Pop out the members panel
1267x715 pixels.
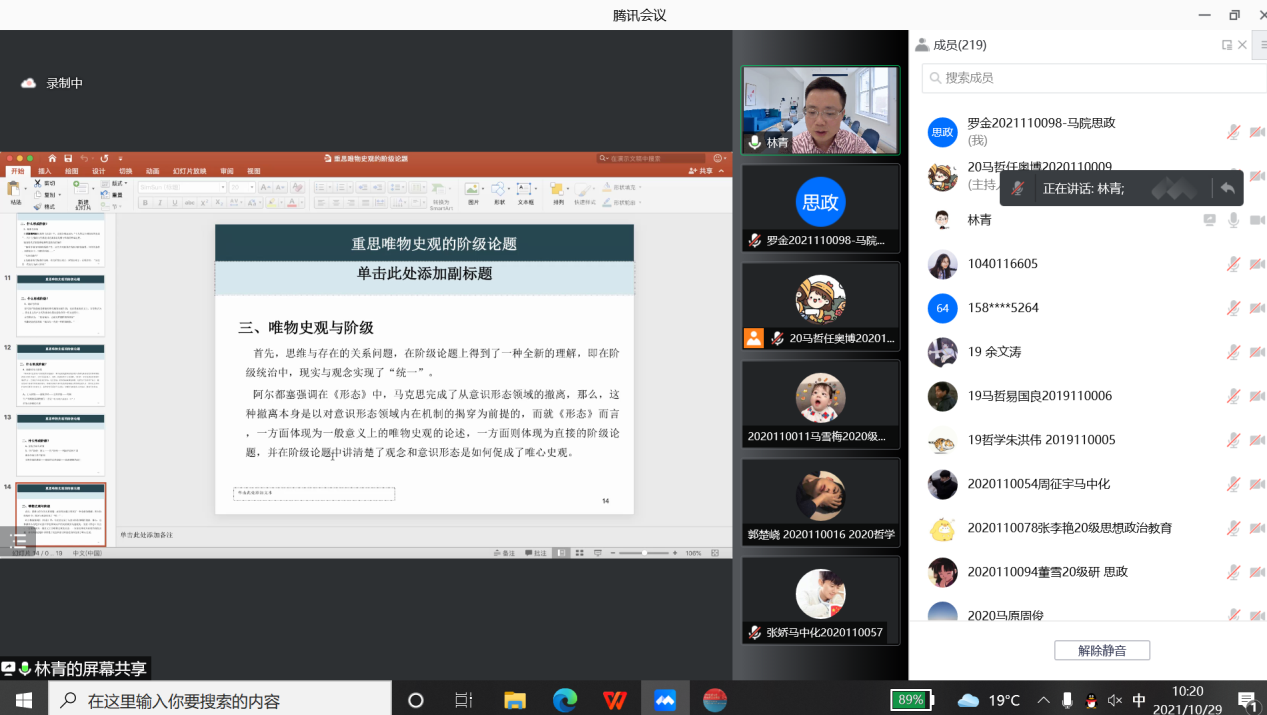click(1227, 45)
